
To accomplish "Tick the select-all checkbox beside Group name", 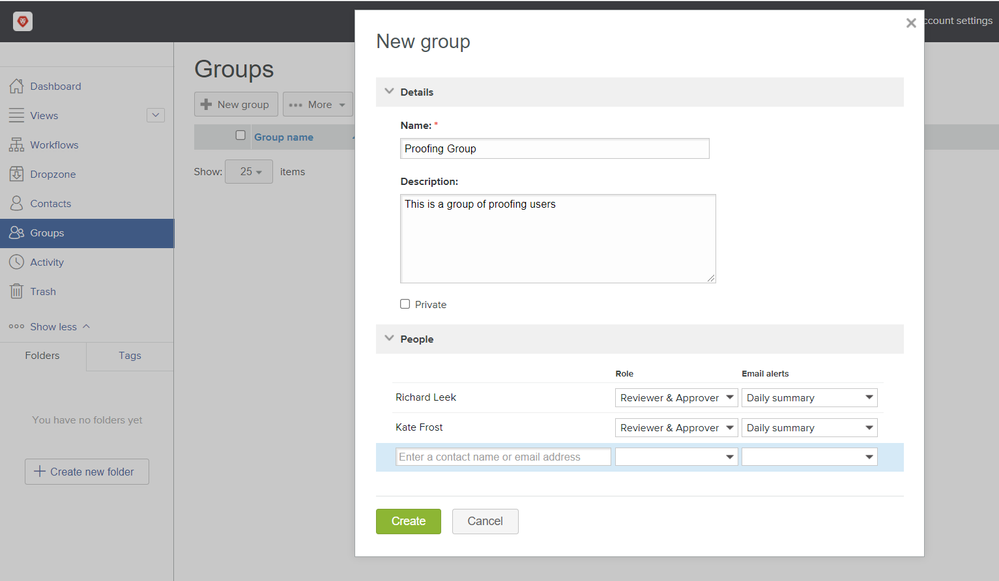I will pyautogui.click(x=240, y=136).
